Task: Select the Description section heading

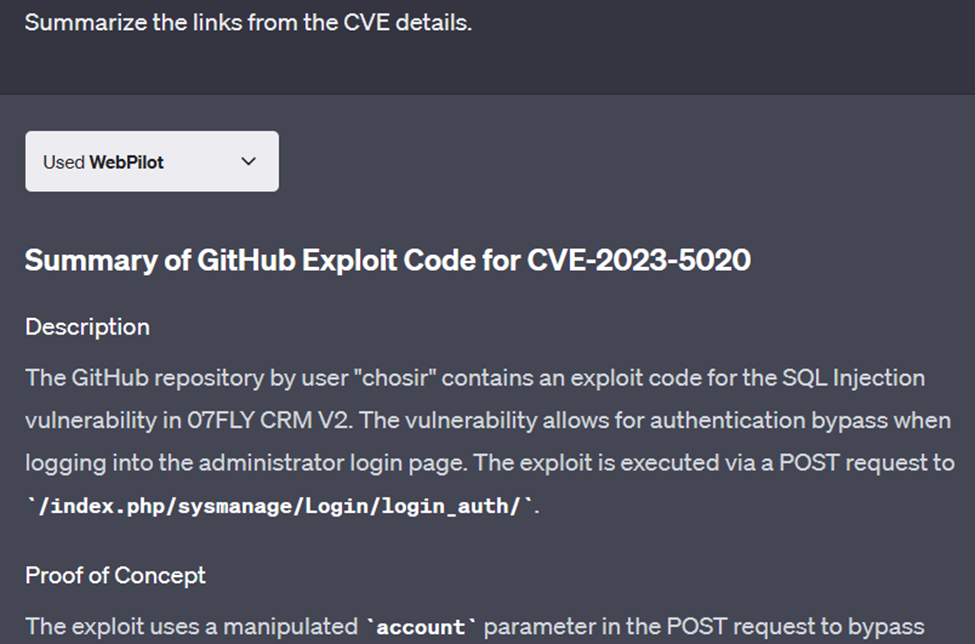Action: pos(87,327)
